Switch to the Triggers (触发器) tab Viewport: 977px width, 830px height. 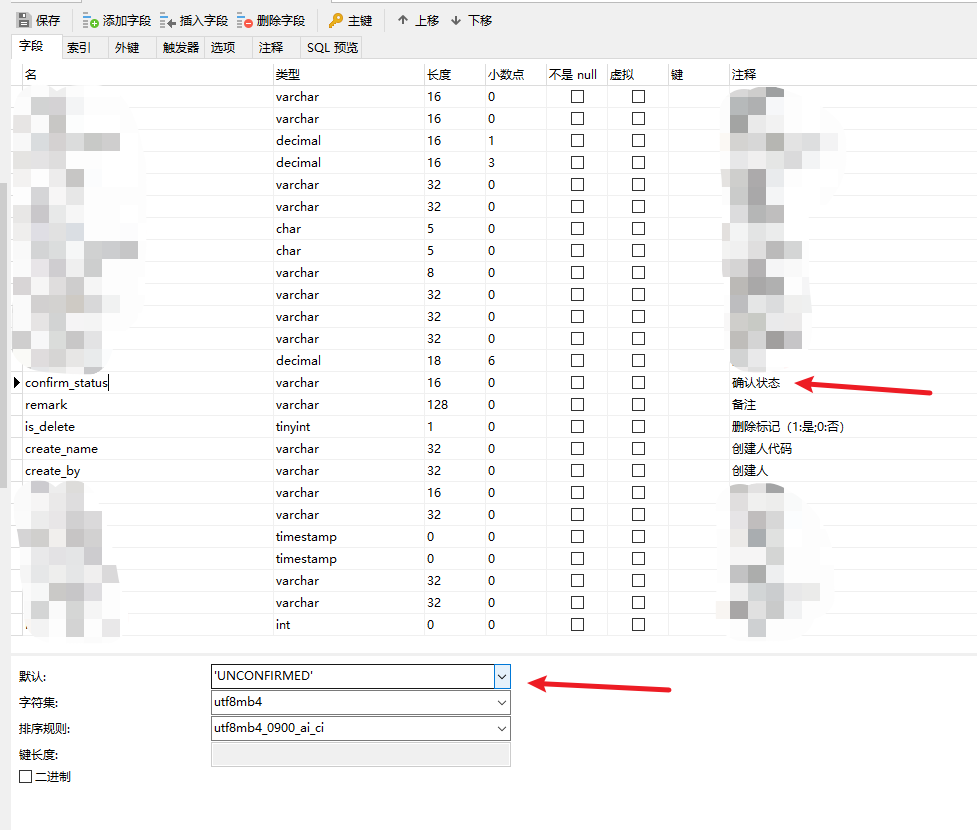181,47
